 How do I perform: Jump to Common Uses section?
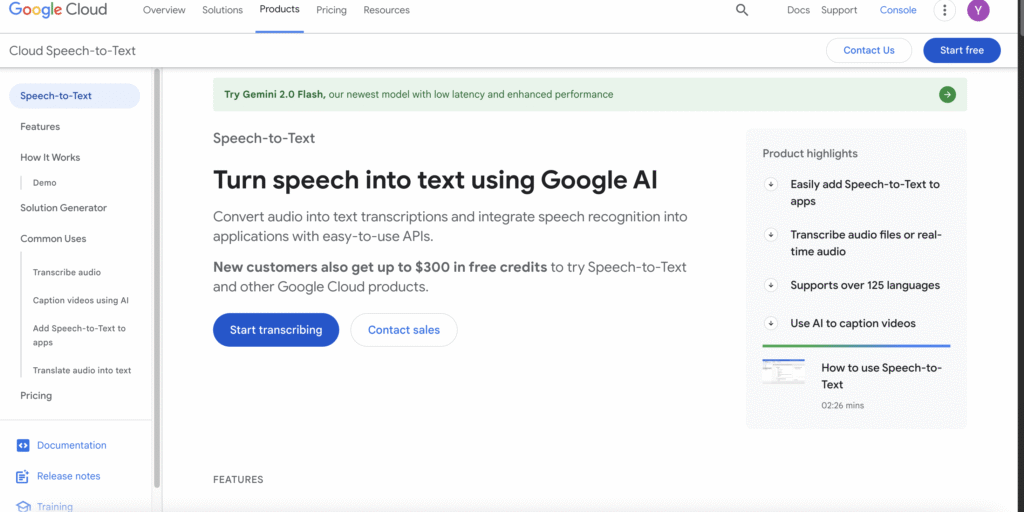53,238
